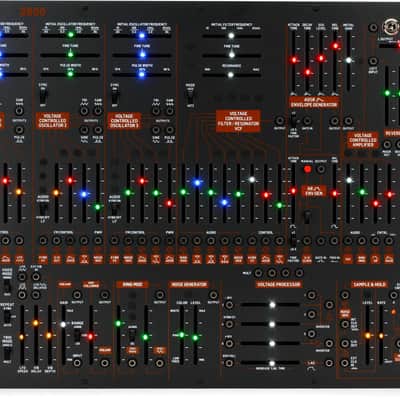Click the AR envelope attack time slider
This screenshot has height=400, width=400.
[293, 192]
